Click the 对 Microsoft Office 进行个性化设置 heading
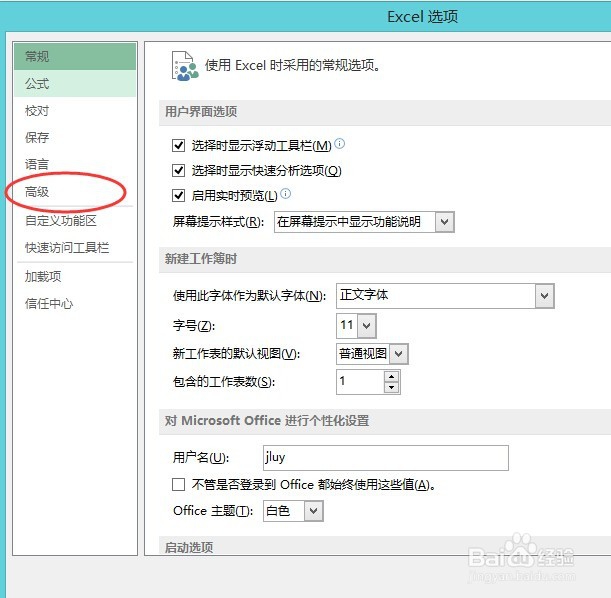611x598 pixels. [267, 421]
